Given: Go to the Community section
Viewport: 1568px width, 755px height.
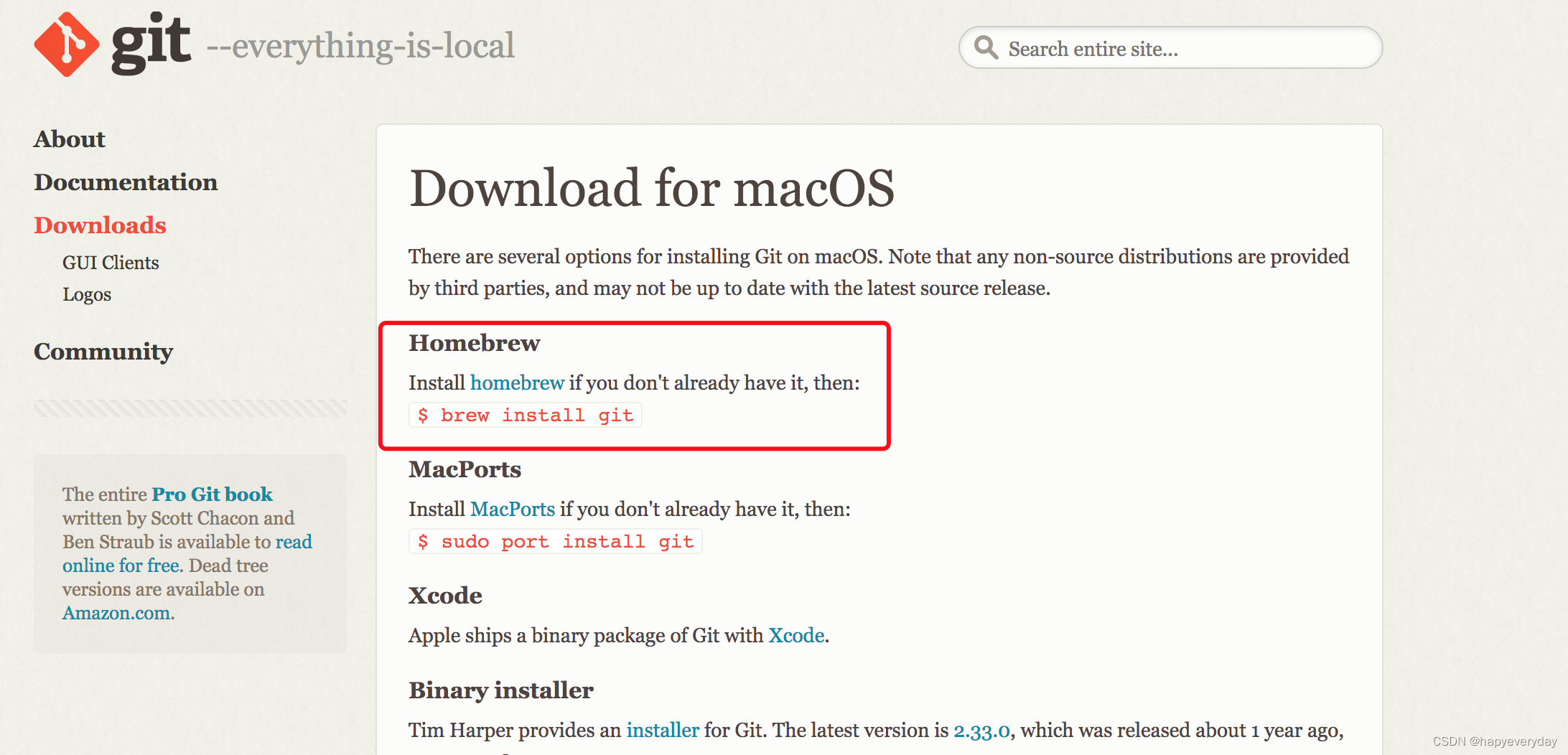Looking at the screenshot, I should pyautogui.click(x=103, y=351).
